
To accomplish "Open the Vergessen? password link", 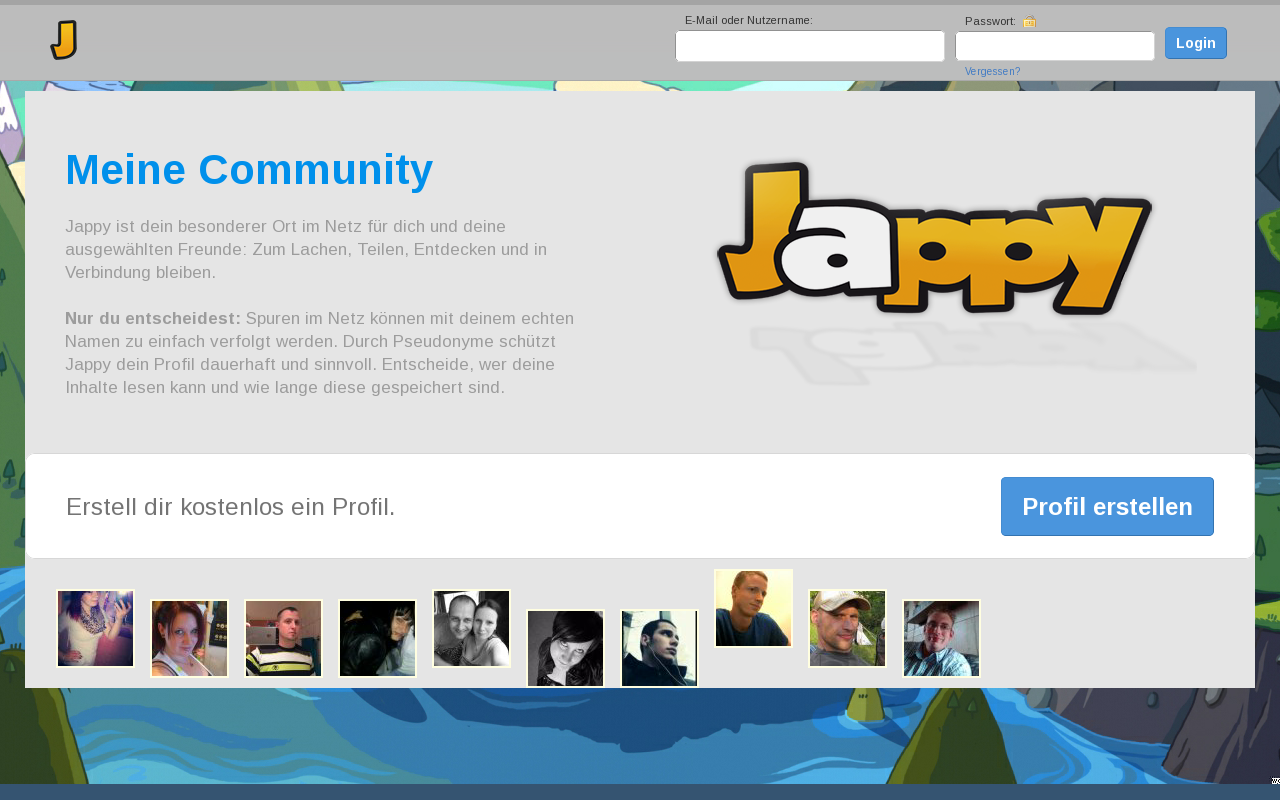I will 992,71.
